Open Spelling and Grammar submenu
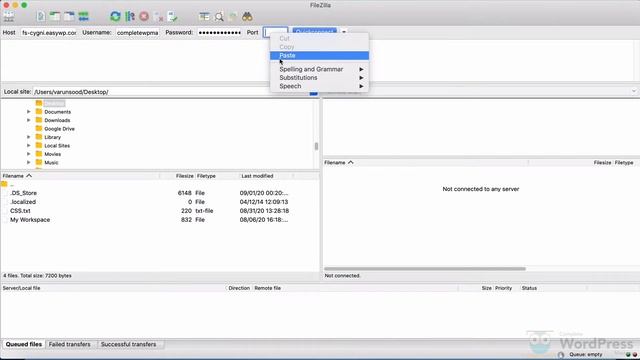The image size is (640, 360). point(319,69)
